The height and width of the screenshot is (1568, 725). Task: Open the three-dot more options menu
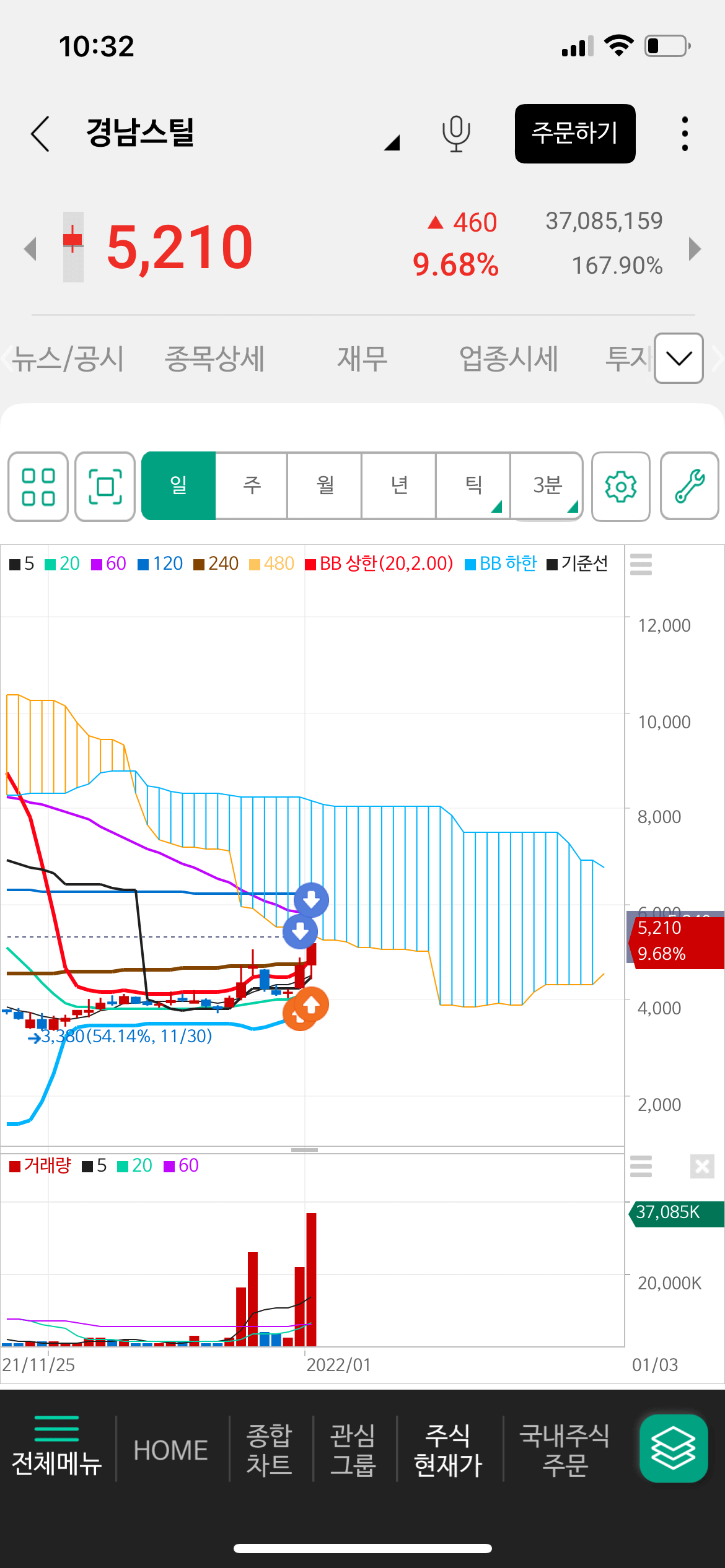click(x=685, y=133)
